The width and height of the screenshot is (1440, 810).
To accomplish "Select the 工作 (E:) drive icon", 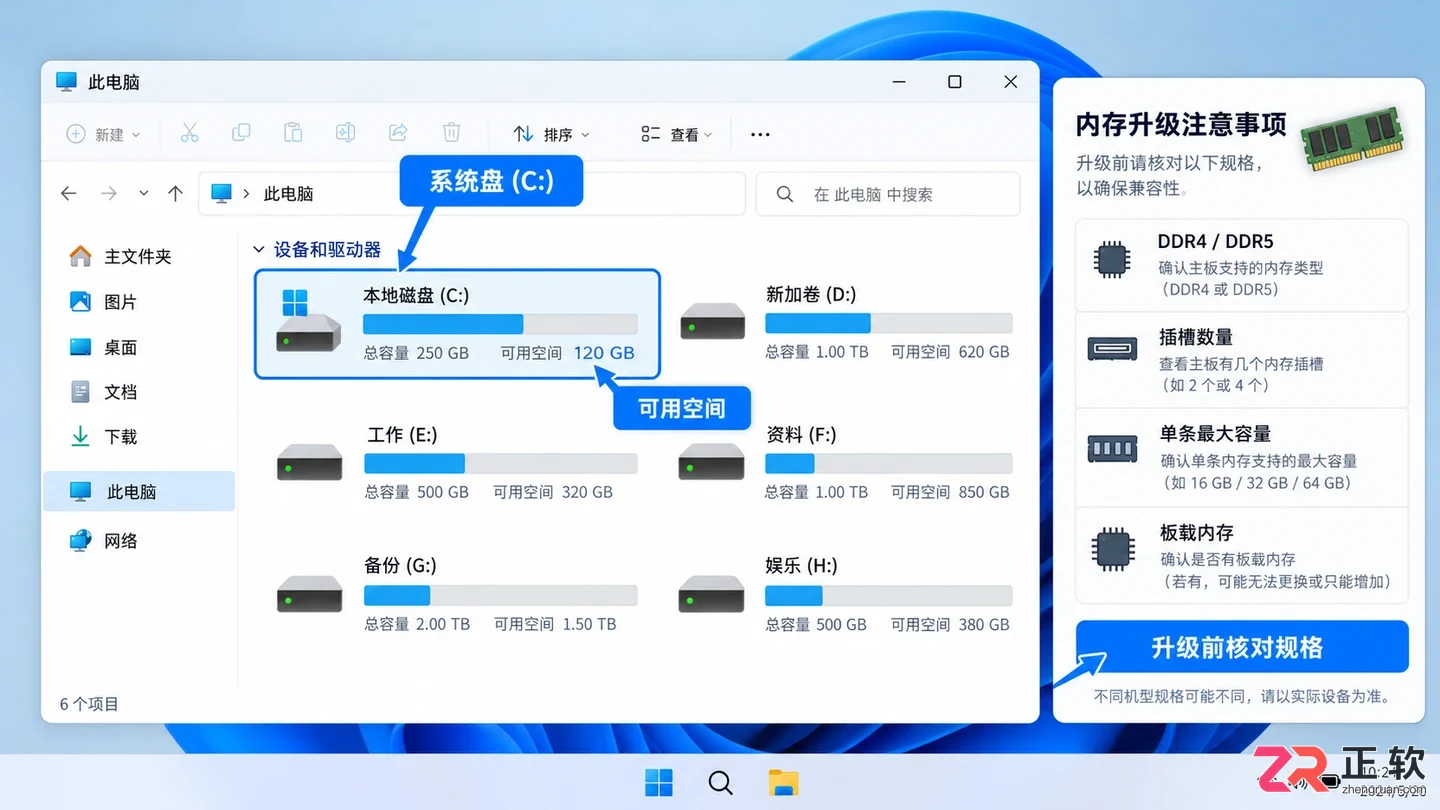I will click(x=310, y=463).
